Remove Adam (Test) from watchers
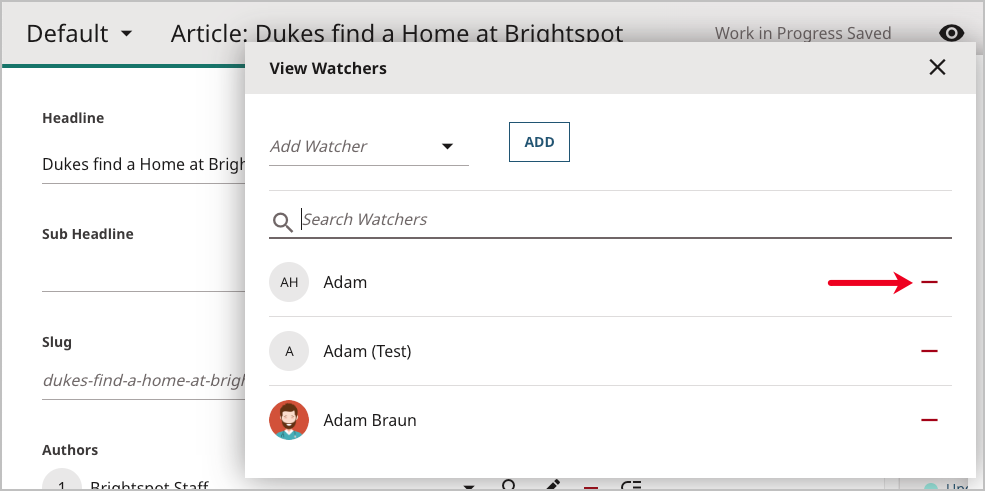Viewport: 985px width, 491px height. coord(929,351)
